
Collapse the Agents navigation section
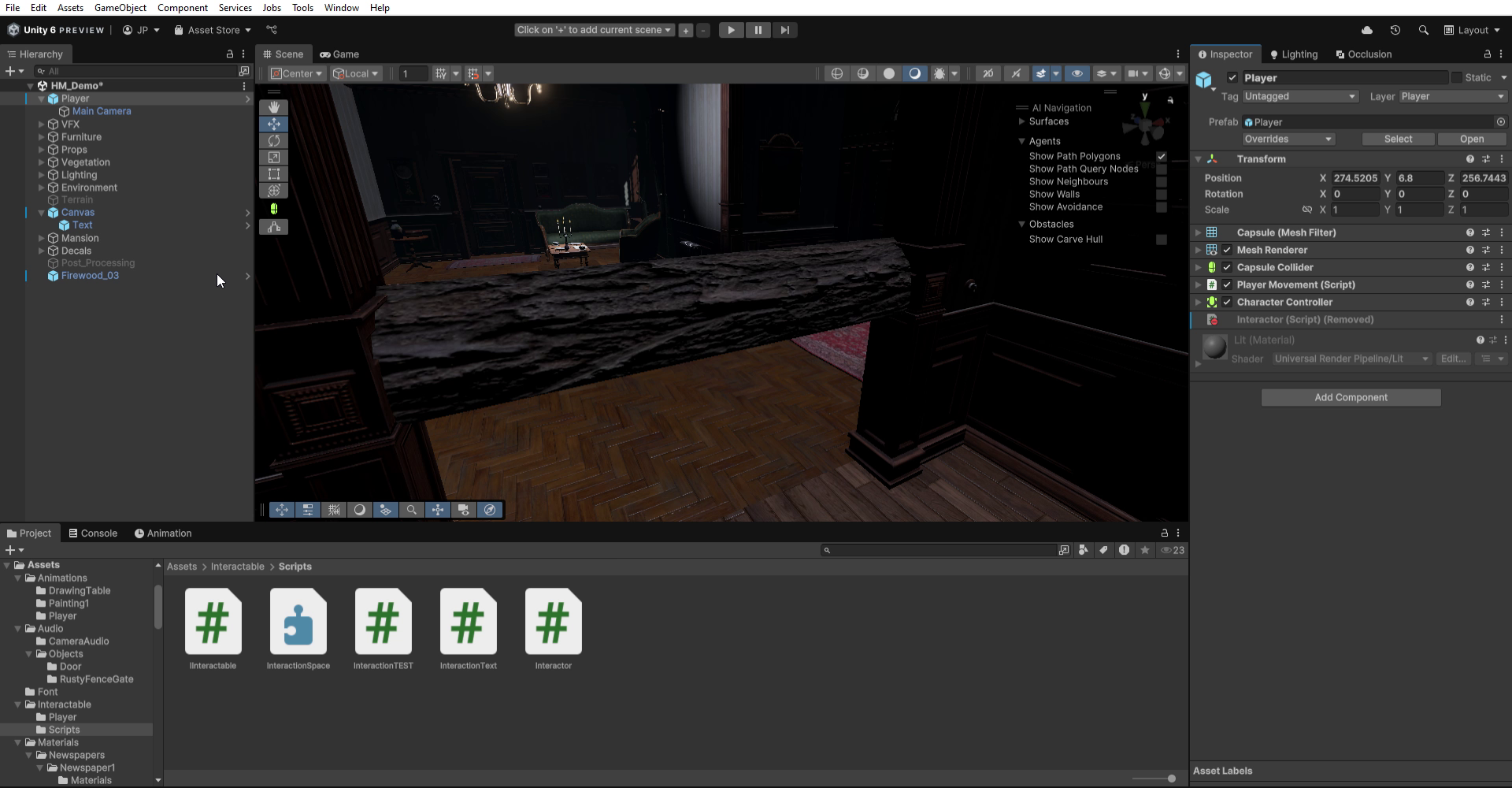pos(1022,141)
